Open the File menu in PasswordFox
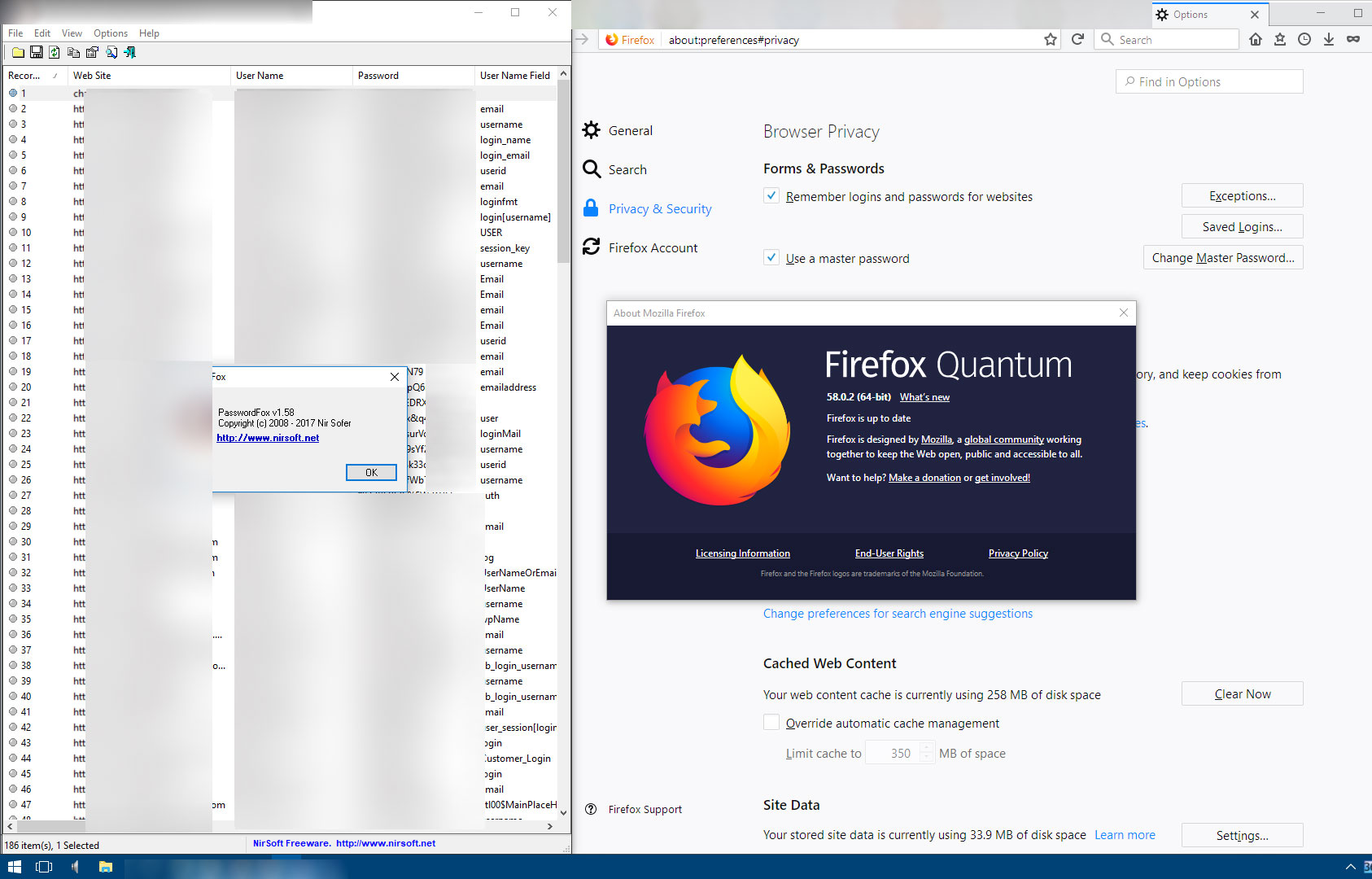Image resolution: width=1372 pixels, height=879 pixels. [x=15, y=33]
